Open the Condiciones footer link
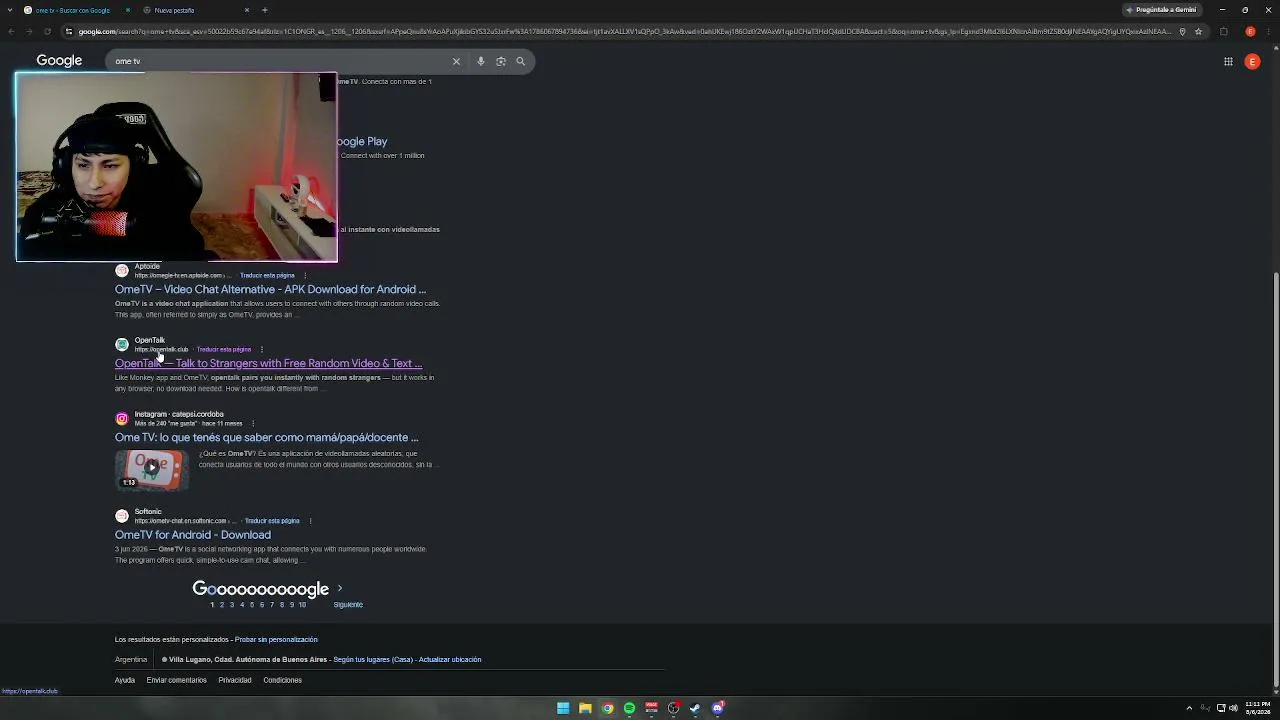 point(282,680)
